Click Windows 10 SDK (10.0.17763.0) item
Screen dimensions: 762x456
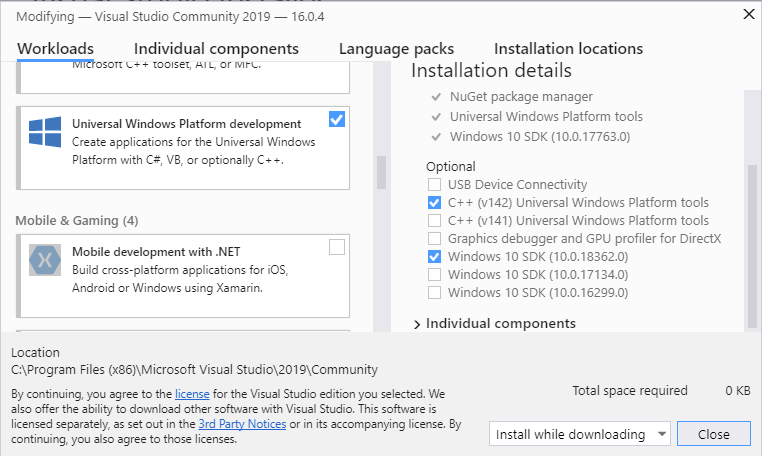(540, 137)
